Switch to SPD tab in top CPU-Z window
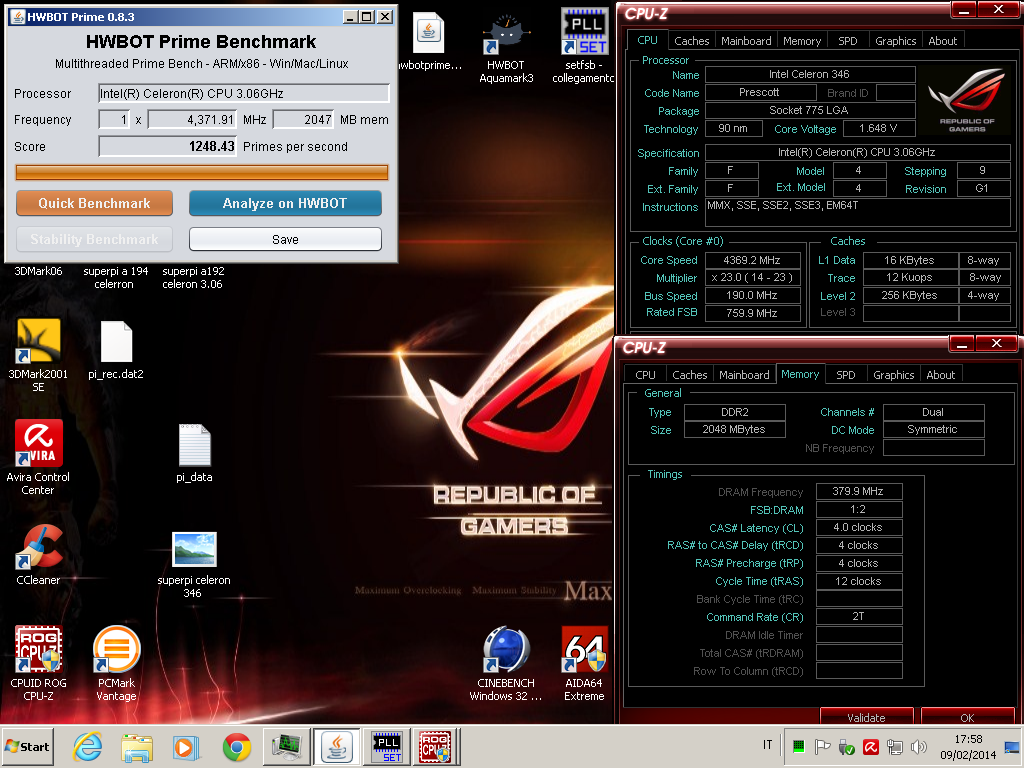 pos(848,40)
